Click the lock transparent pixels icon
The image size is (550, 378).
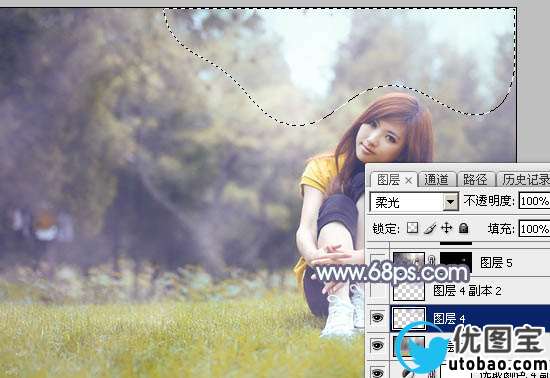[412, 228]
